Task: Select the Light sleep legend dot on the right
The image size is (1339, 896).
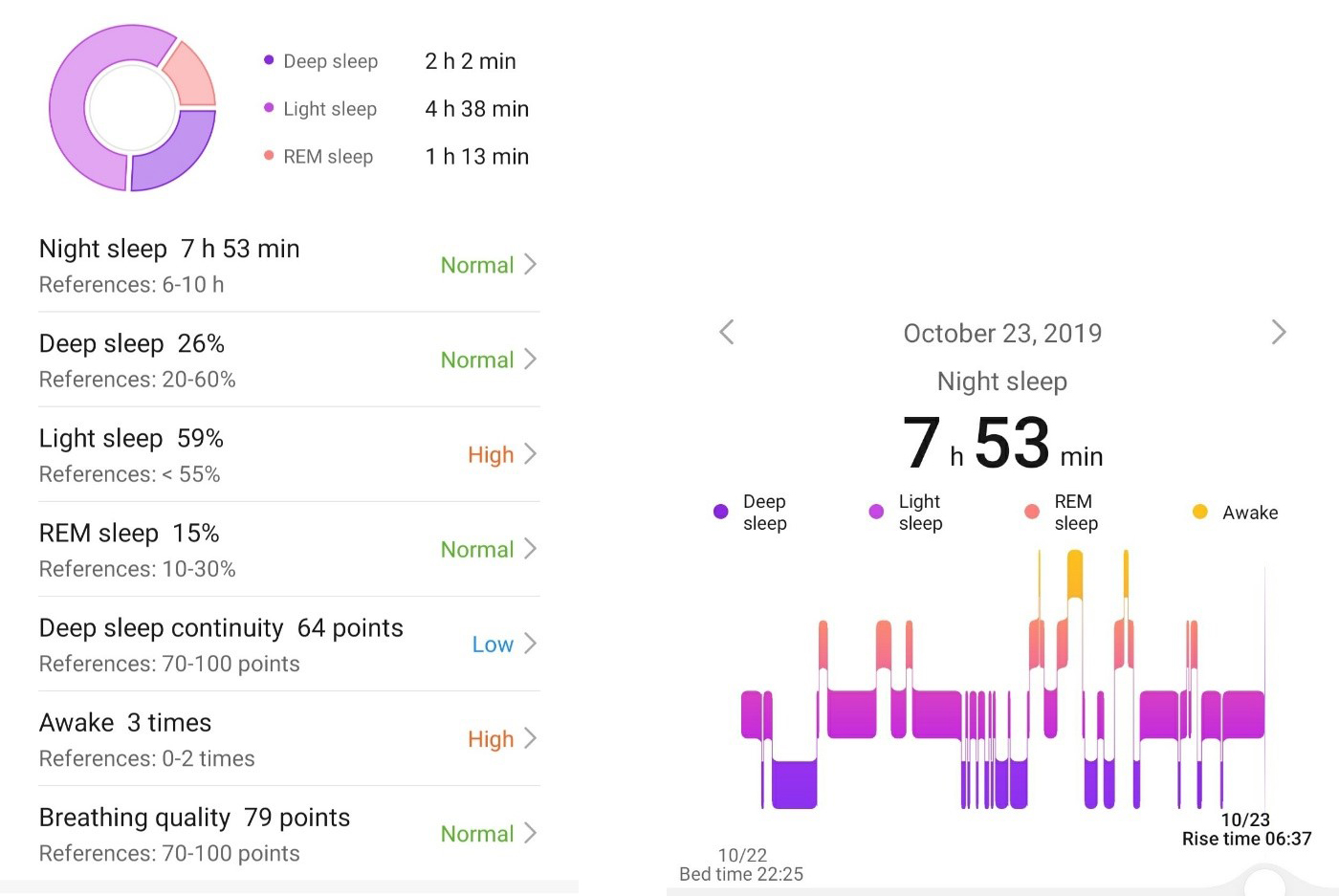Action: pyautogui.click(x=875, y=512)
